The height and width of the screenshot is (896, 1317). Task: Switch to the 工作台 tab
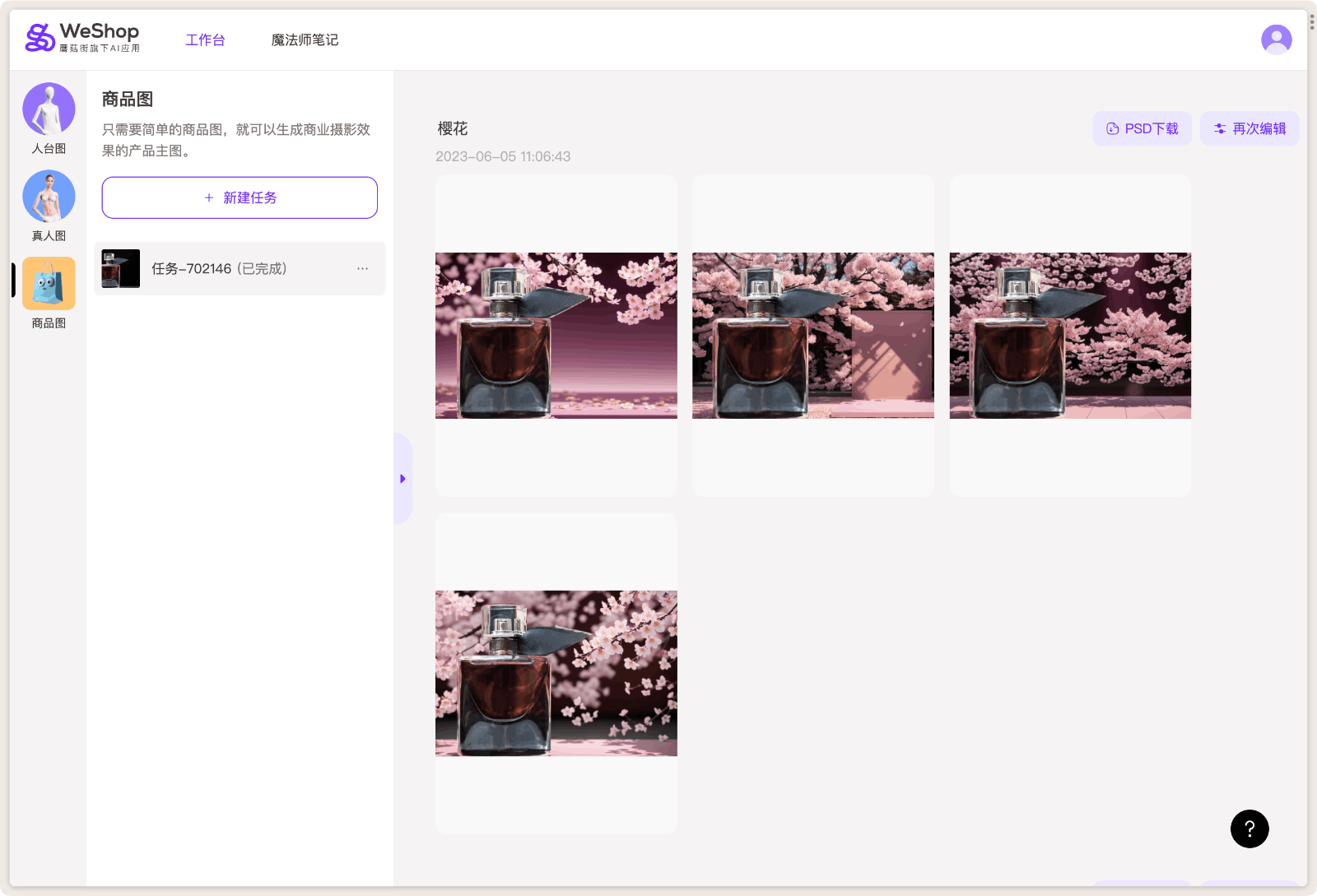point(206,39)
